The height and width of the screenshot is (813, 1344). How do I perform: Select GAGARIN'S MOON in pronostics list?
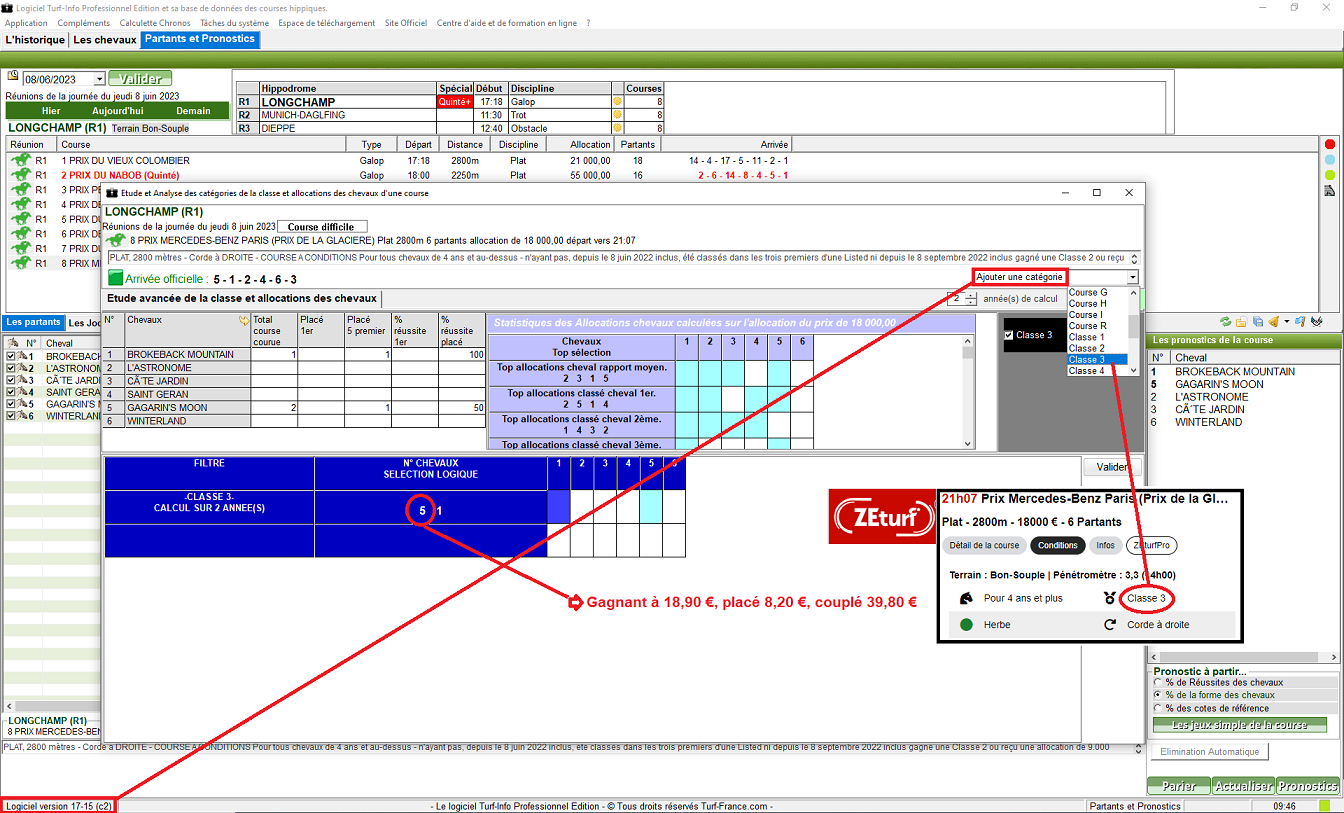(1219, 384)
